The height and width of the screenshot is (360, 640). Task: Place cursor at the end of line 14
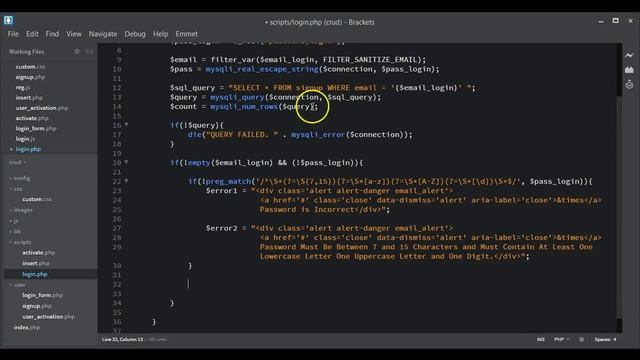click(x=318, y=107)
